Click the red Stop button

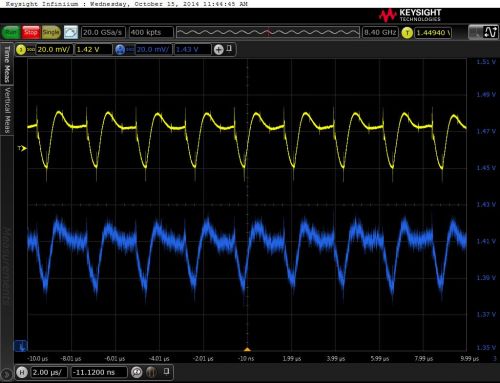(x=31, y=32)
